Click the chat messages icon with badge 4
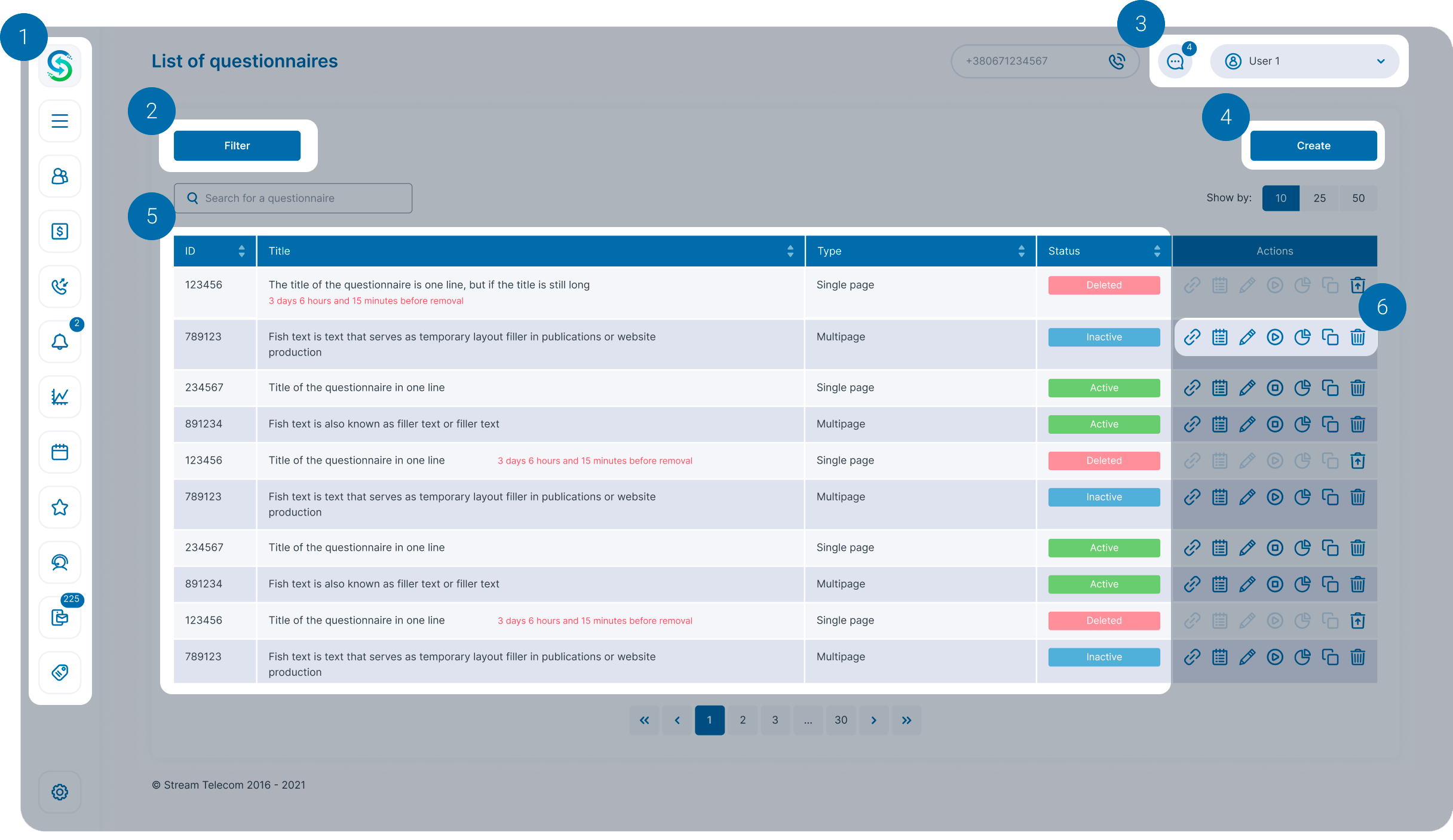 click(x=1175, y=61)
